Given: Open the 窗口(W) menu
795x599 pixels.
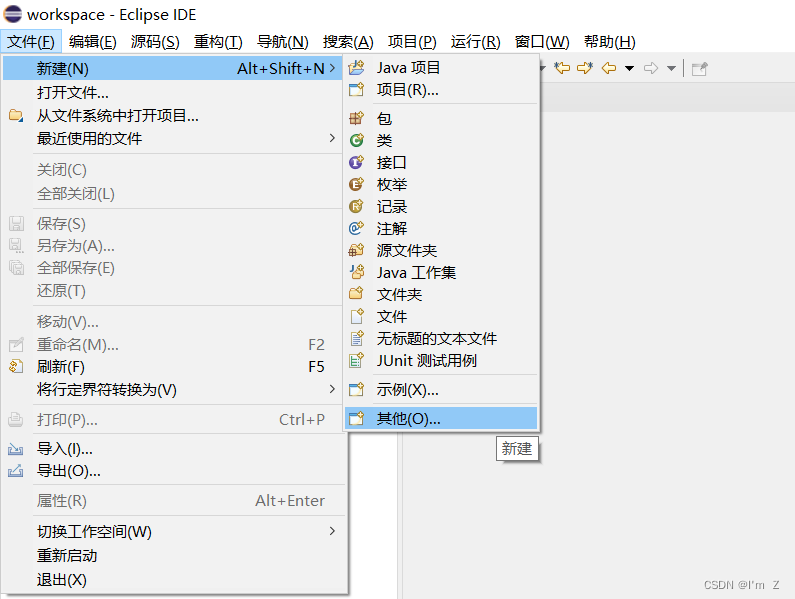Looking at the screenshot, I should (x=542, y=42).
